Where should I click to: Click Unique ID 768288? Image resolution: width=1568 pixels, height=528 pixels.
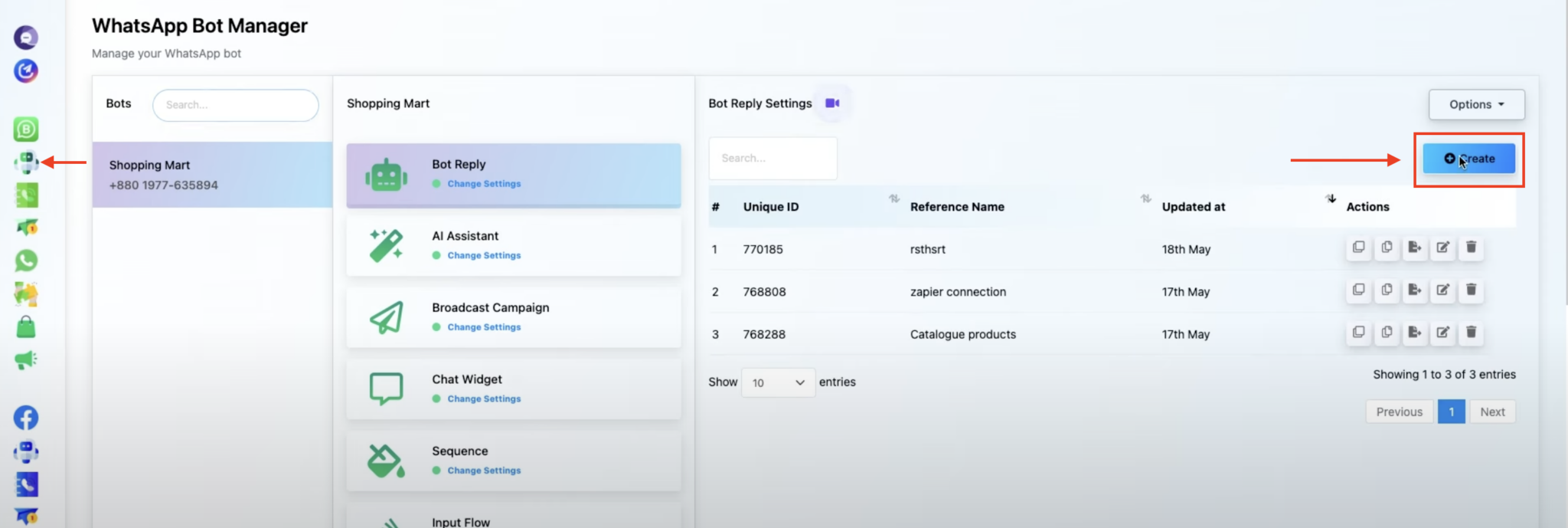[764, 334]
